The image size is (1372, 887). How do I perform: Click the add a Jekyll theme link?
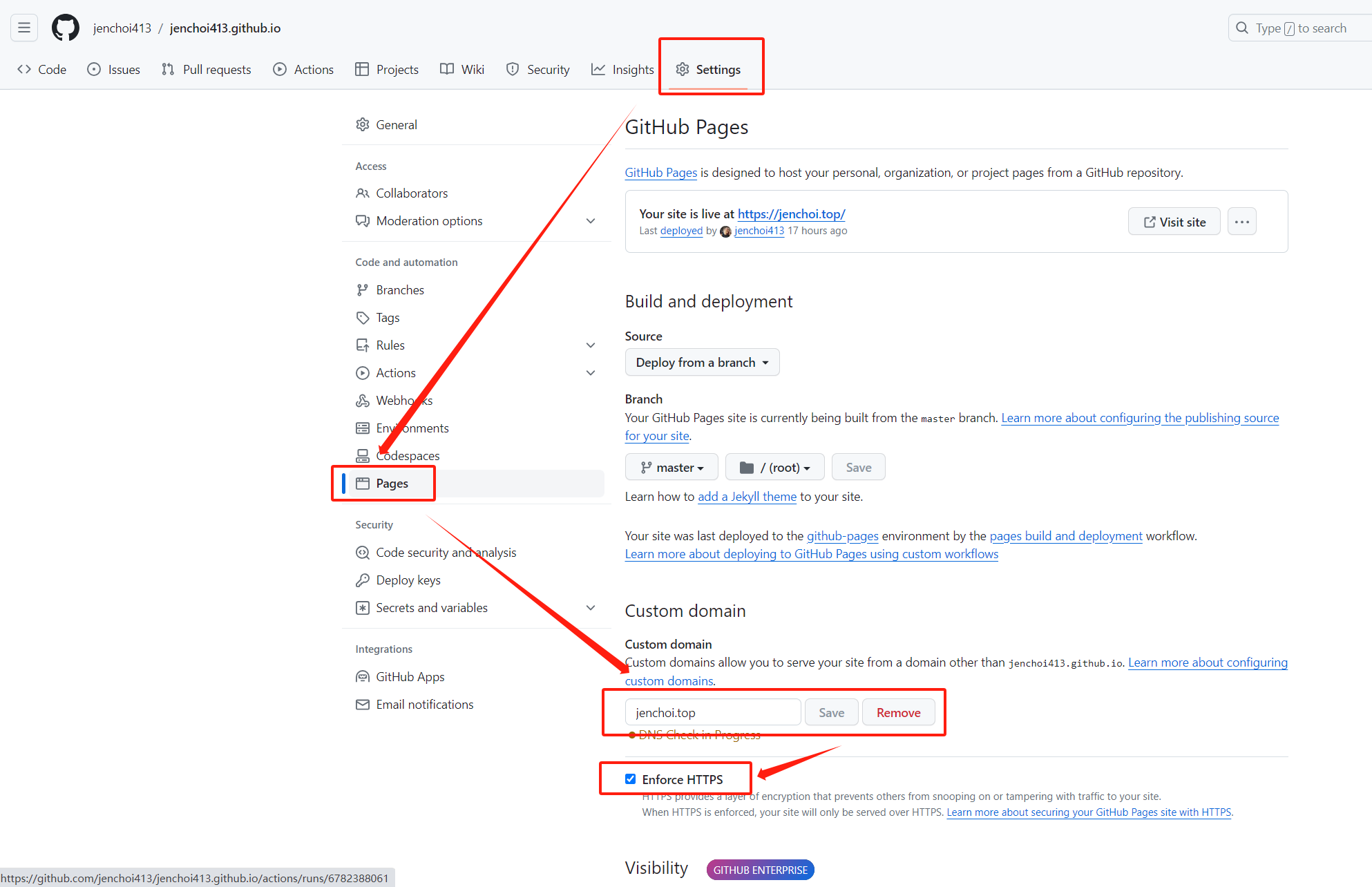tap(747, 497)
